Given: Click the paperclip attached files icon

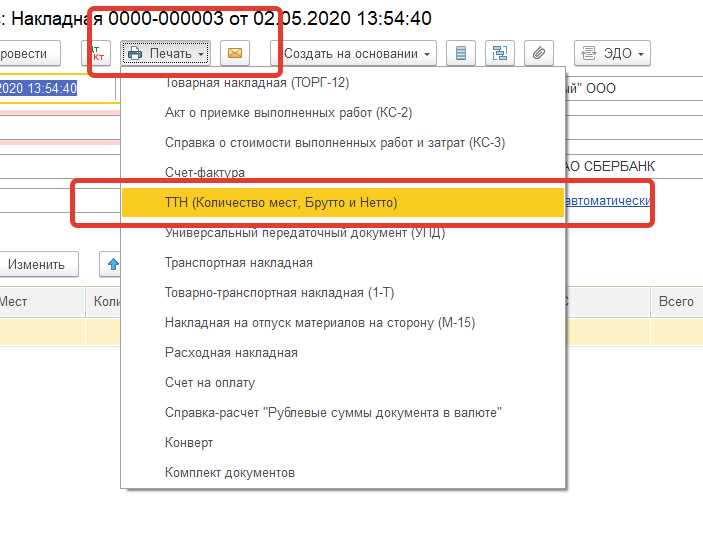Looking at the screenshot, I should pyautogui.click(x=539, y=53).
